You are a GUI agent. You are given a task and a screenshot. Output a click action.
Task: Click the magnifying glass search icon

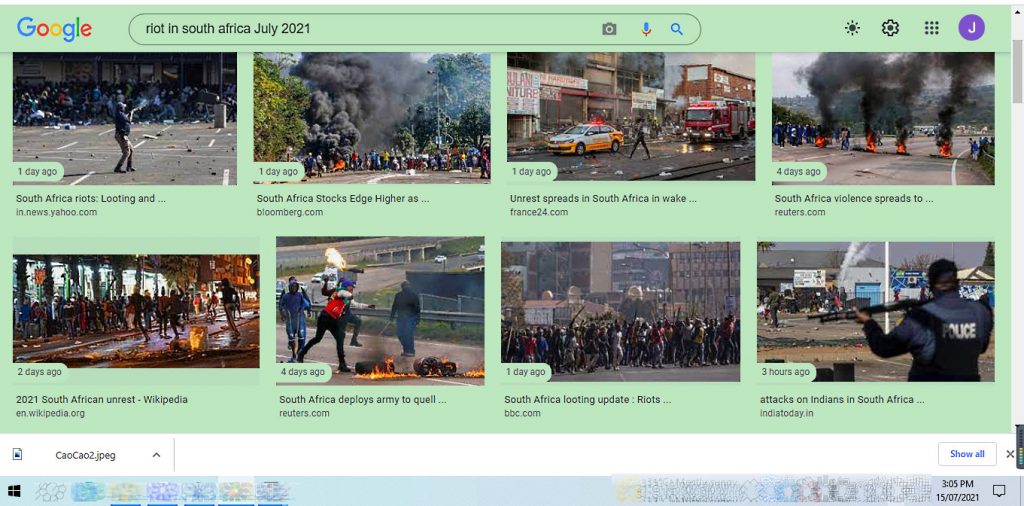pyautogui.click(x=677, y=29)
